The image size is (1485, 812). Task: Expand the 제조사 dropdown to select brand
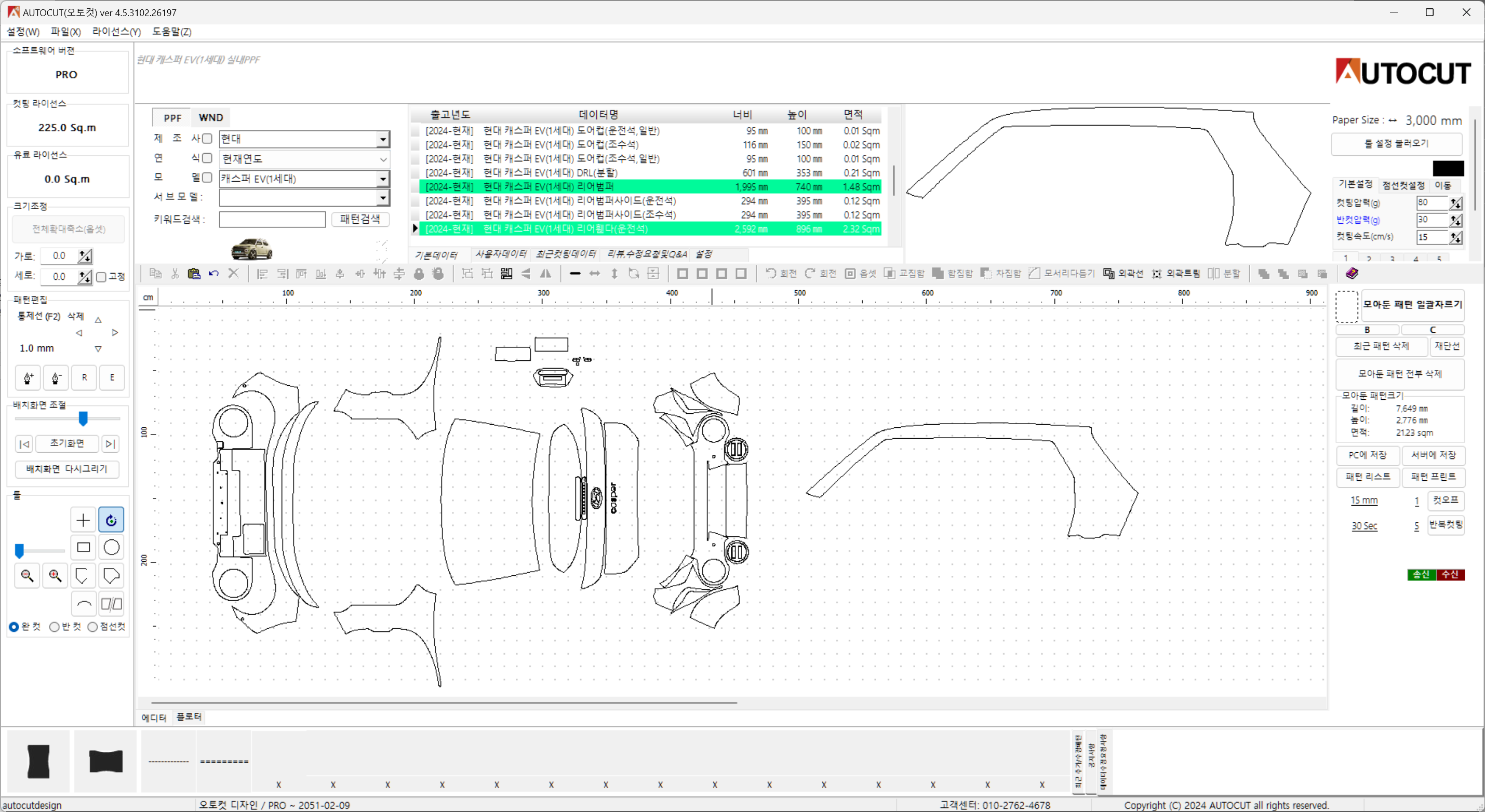coord(382,138)
